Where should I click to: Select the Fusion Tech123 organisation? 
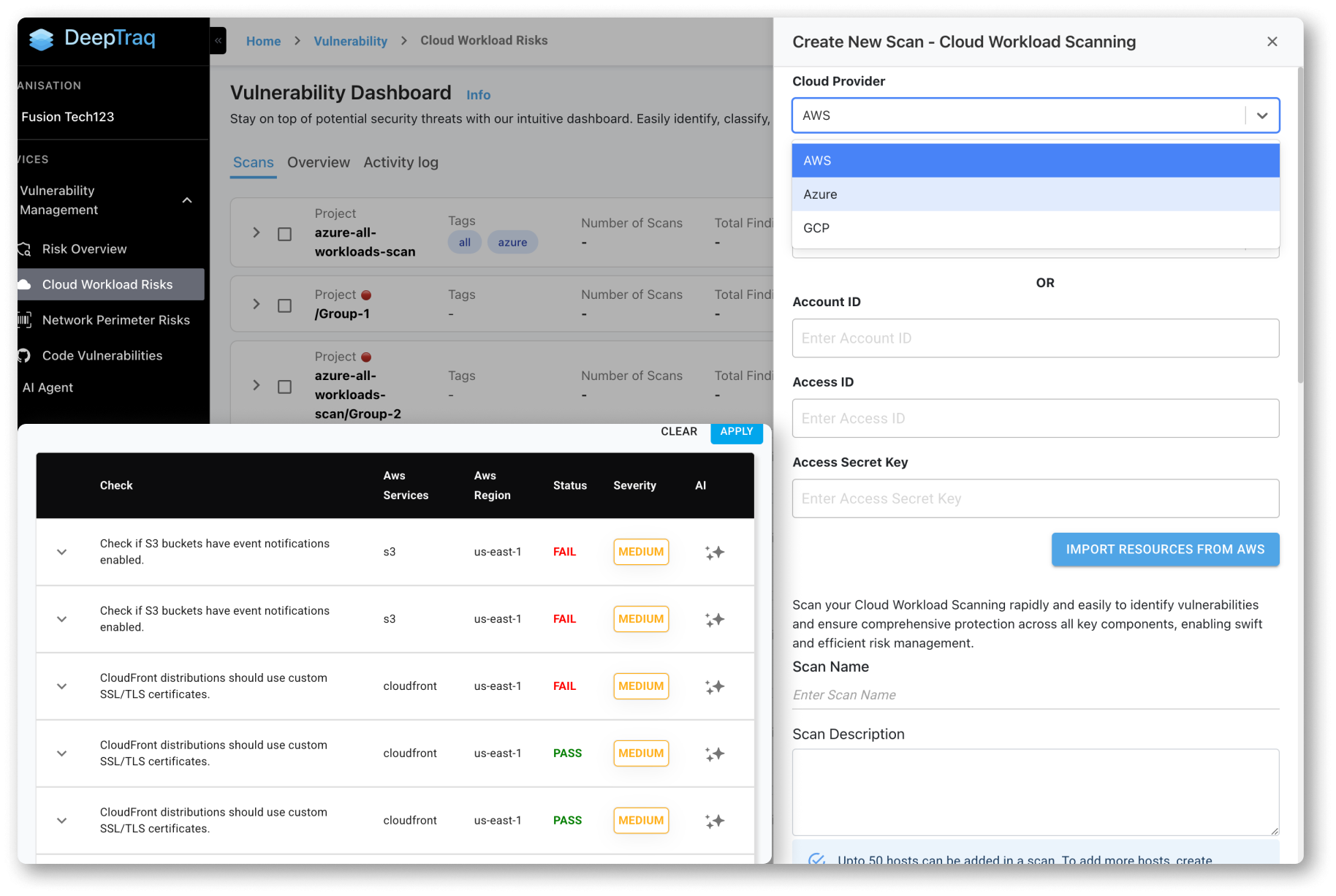68,117
